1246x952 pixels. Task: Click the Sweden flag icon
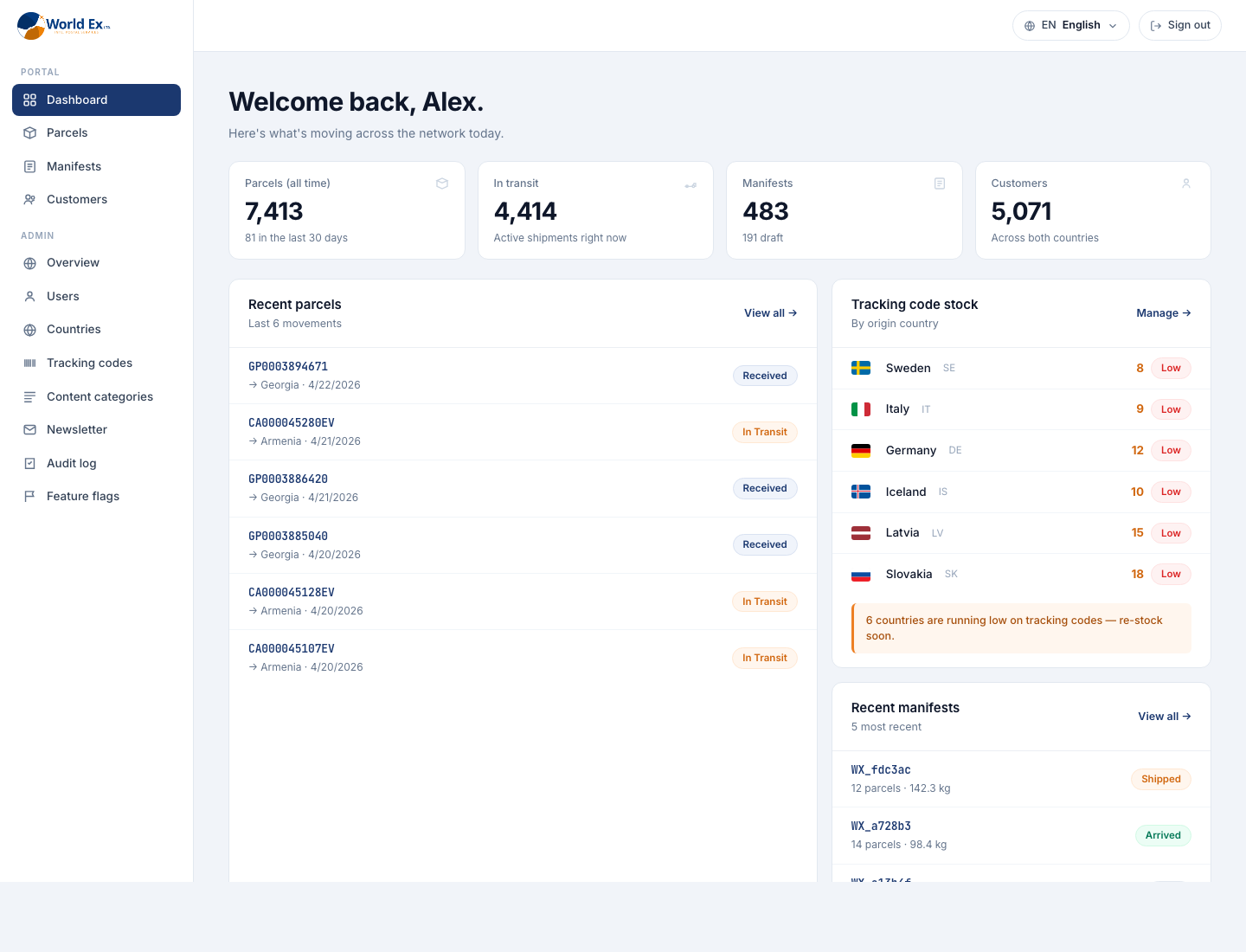point(861,368)
